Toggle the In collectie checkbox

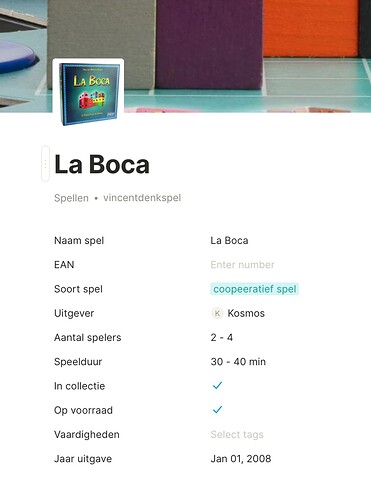tap(217, 386)
